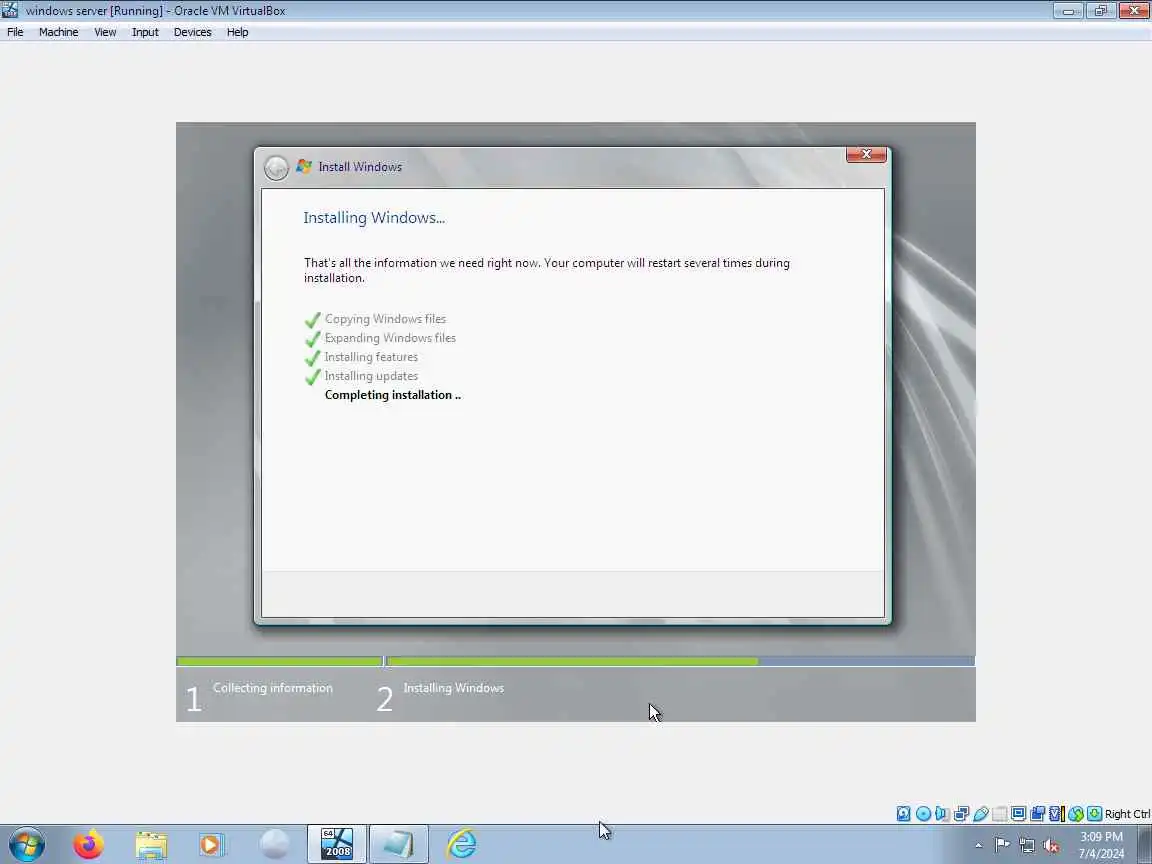
Task: Restore down the VirtualBox window
Action: (1101, 11)
